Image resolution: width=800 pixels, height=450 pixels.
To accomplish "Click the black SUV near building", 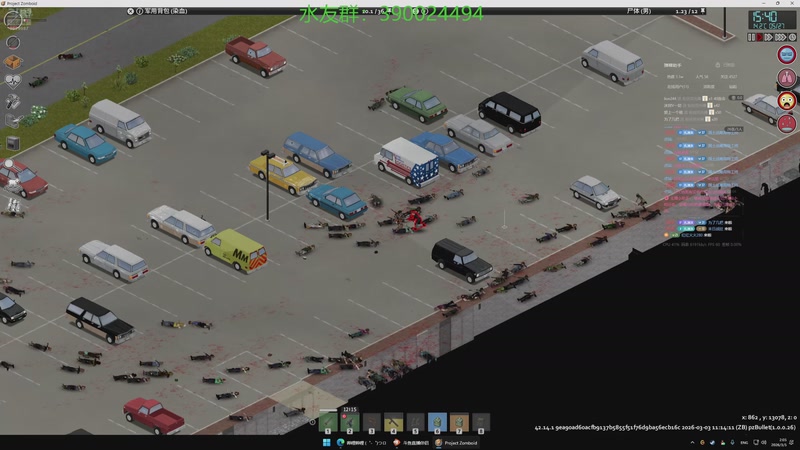I will (462, 260).
